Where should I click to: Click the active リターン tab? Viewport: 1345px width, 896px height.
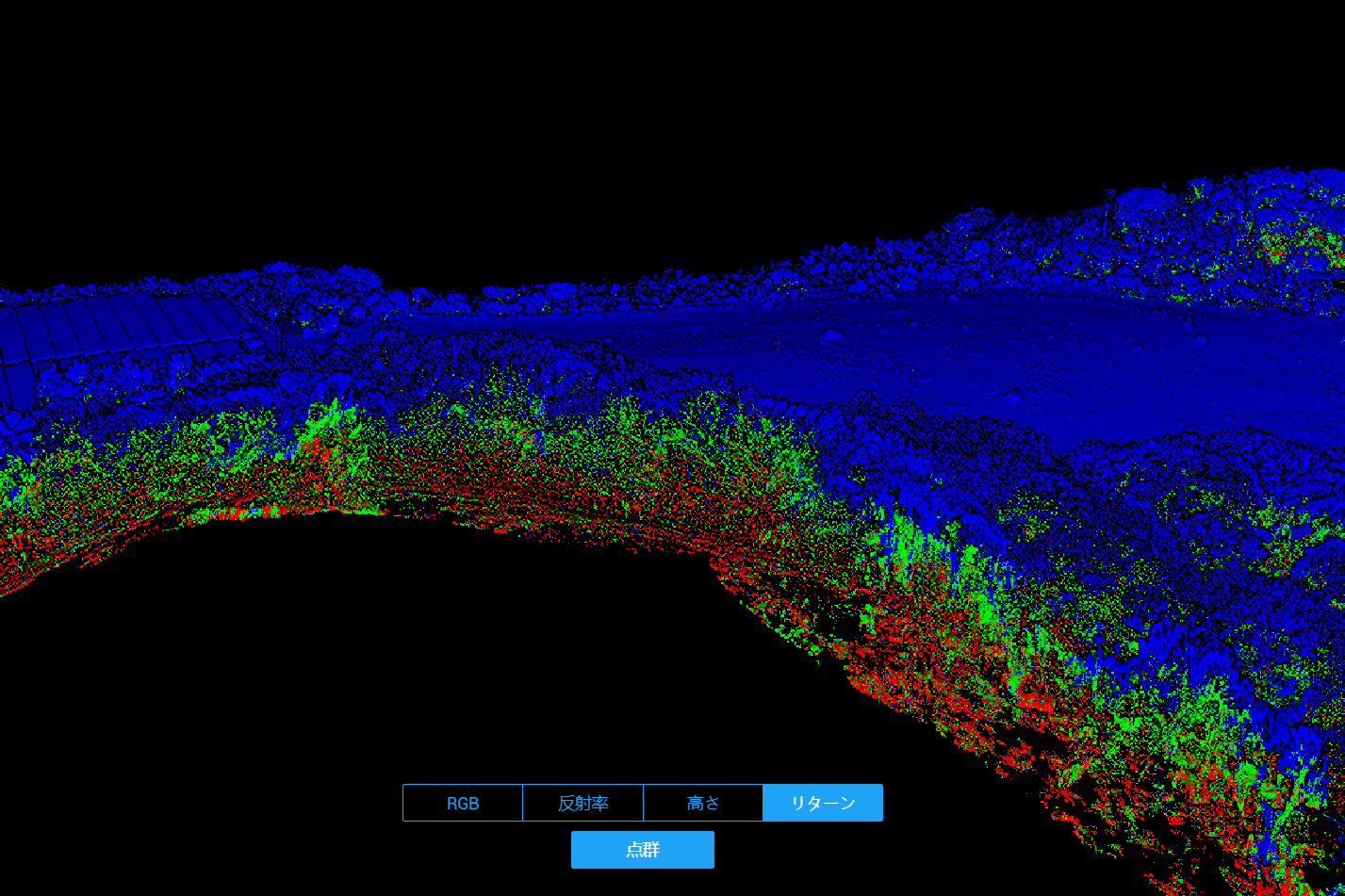pos(823,803)
